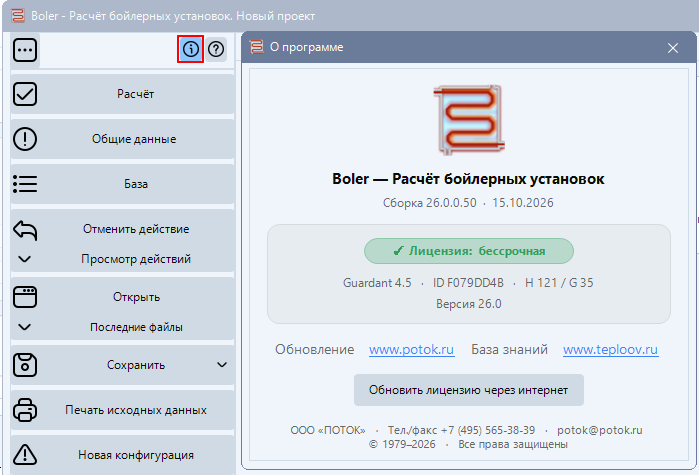Click the Обновление label

click(315, 349)
